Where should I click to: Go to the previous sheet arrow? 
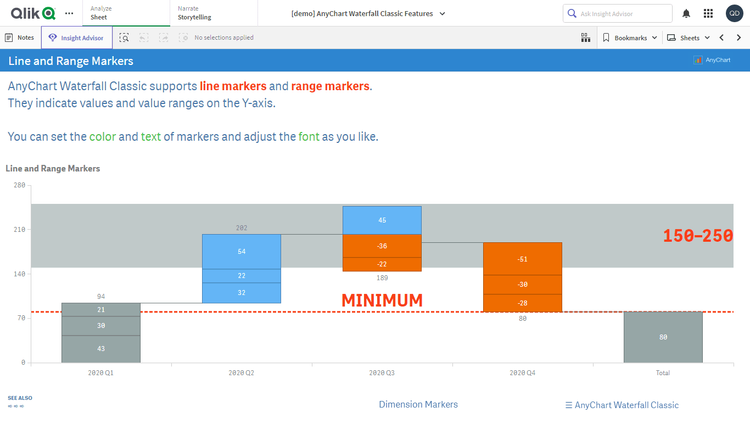pos(722,37)
